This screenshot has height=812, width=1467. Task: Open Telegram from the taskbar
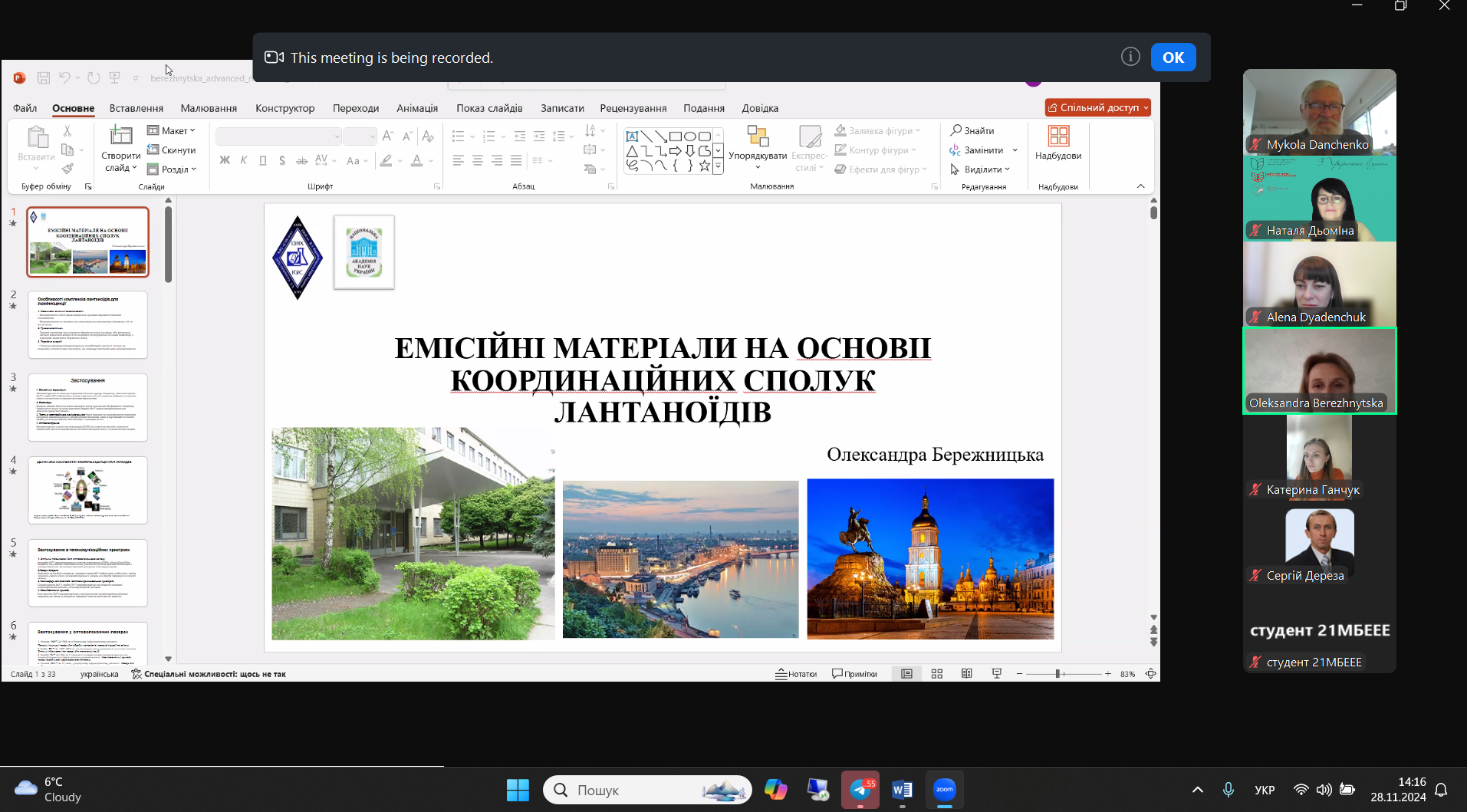(860, 790)
